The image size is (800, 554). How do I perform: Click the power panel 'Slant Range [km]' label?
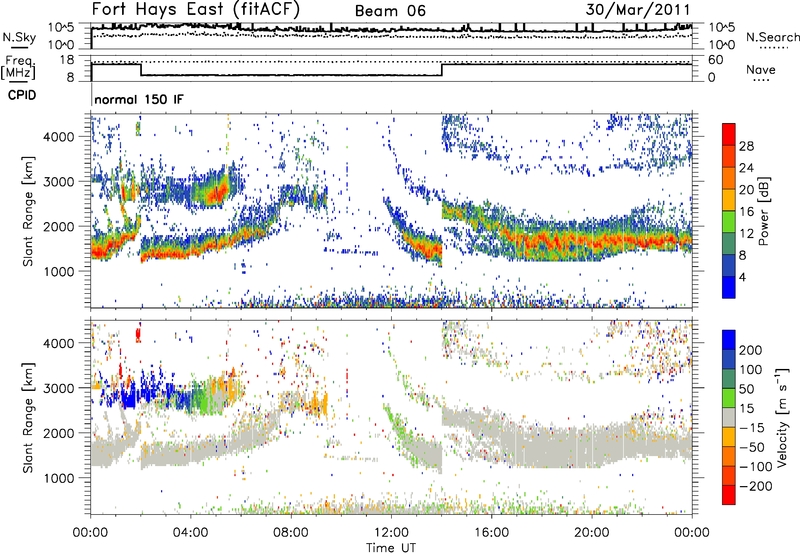click(28, 211)
